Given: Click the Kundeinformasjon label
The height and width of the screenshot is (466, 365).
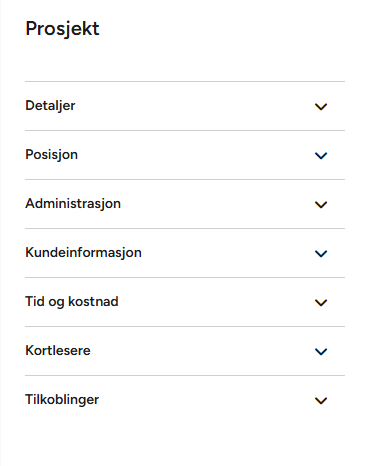Looking at the screenshot, I should (x=84, y=253).
